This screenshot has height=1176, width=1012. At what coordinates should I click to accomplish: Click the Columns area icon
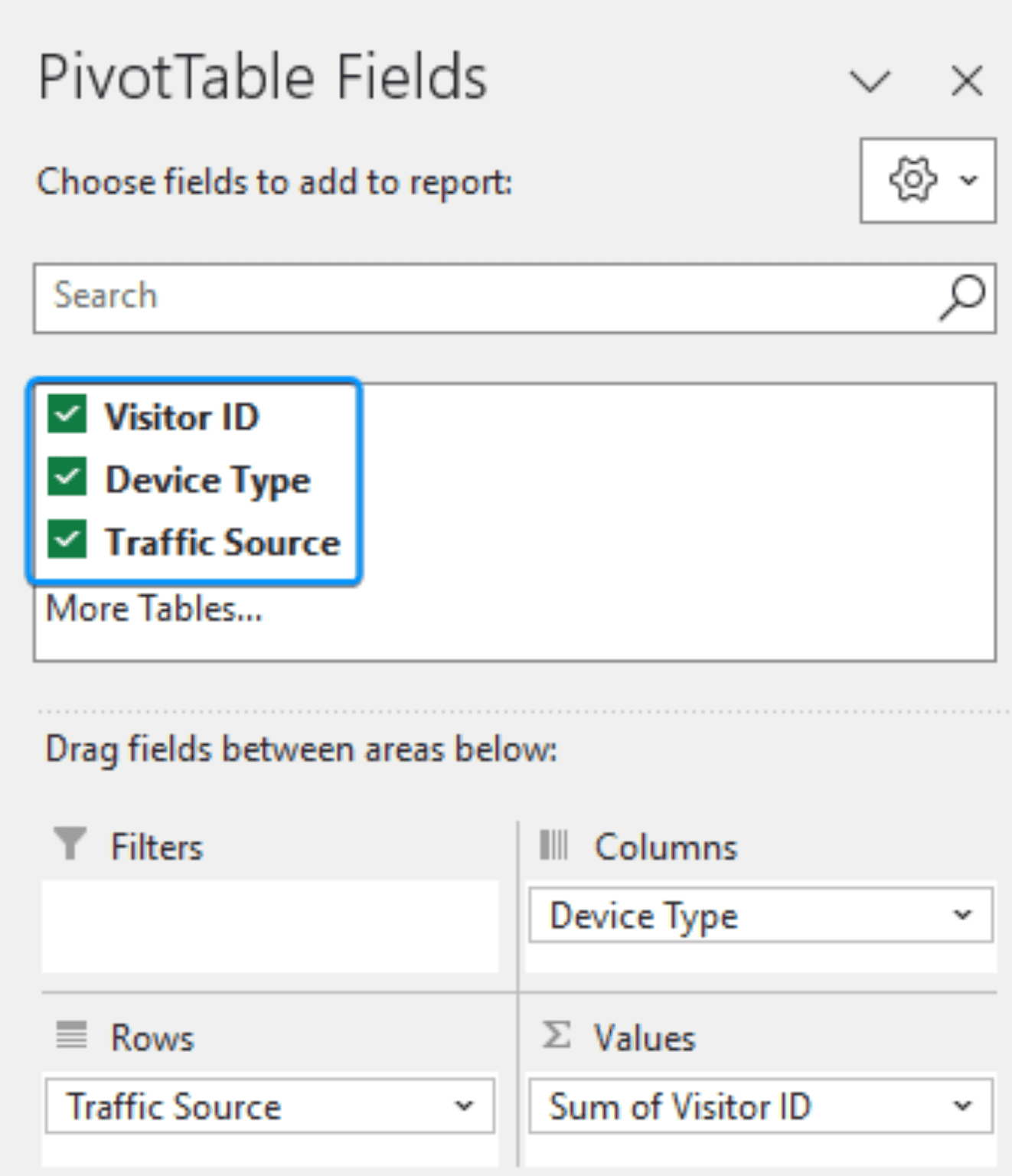553,845
